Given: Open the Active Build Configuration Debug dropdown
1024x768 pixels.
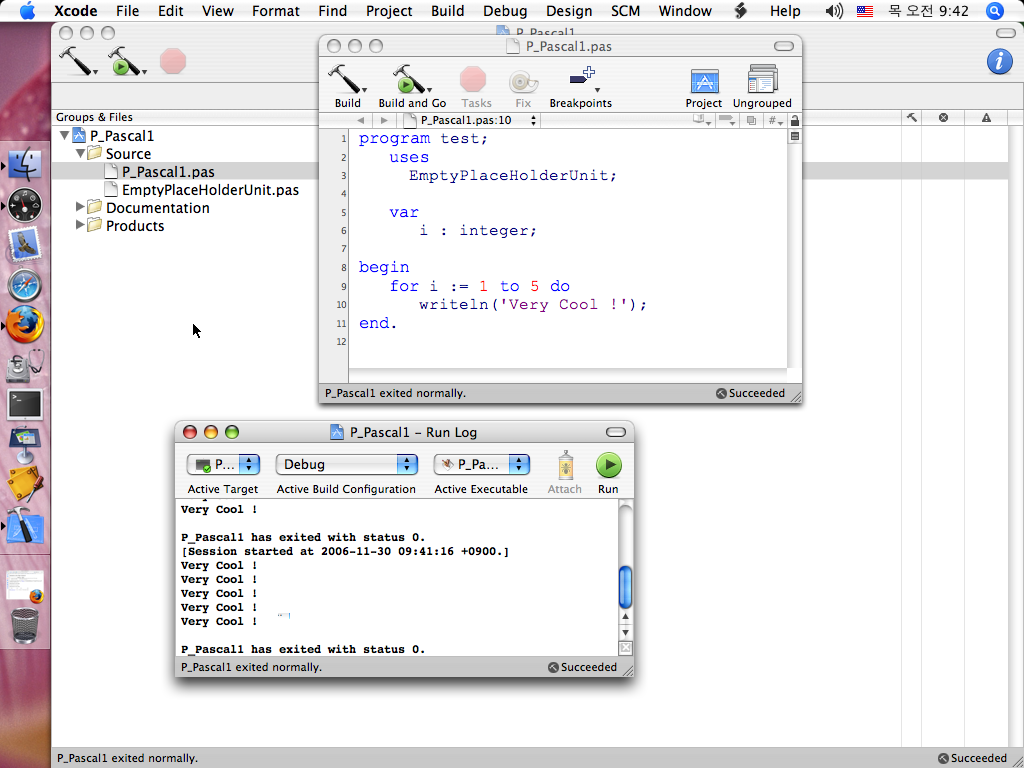Looking at the screenshot, I should (346, 465).
